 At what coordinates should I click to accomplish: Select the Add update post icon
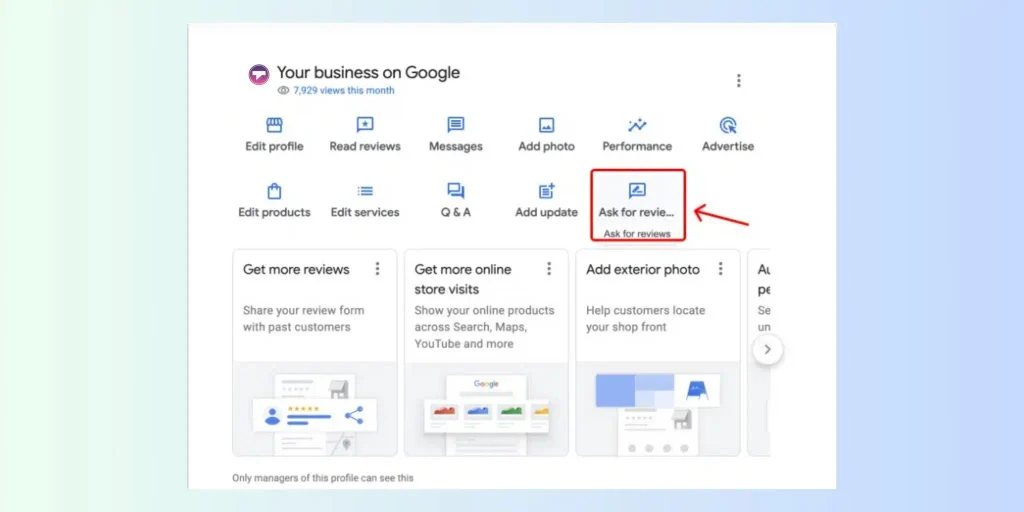click(x=547, y=191)
